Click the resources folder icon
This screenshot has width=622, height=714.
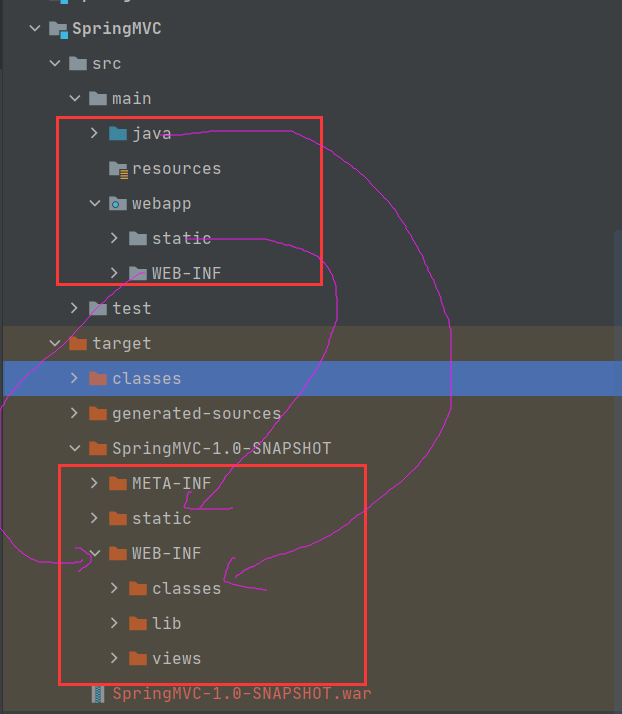tap(118, 169)
